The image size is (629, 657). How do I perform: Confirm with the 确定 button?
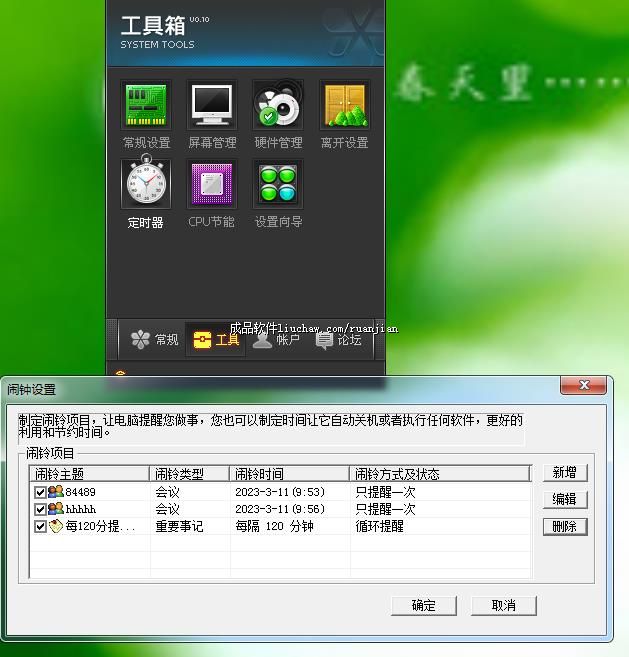point(424,605)
